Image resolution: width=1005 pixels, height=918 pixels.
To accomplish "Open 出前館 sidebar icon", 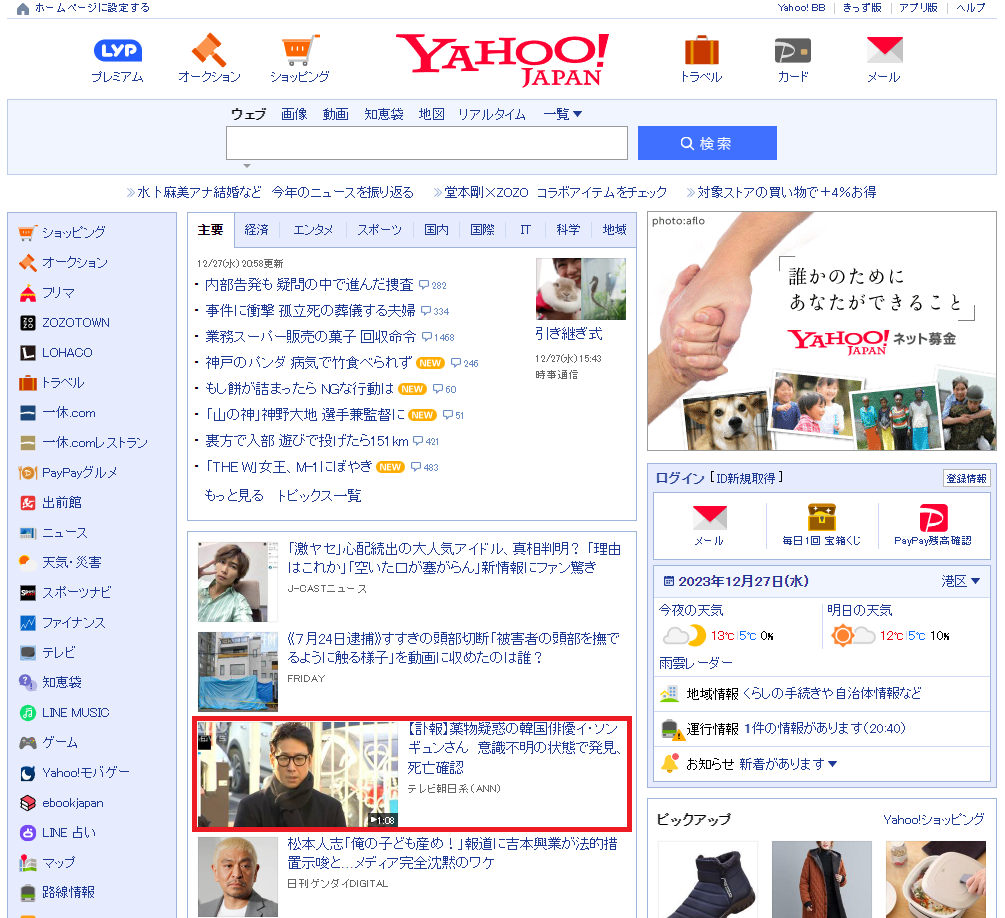I will 28,503.
